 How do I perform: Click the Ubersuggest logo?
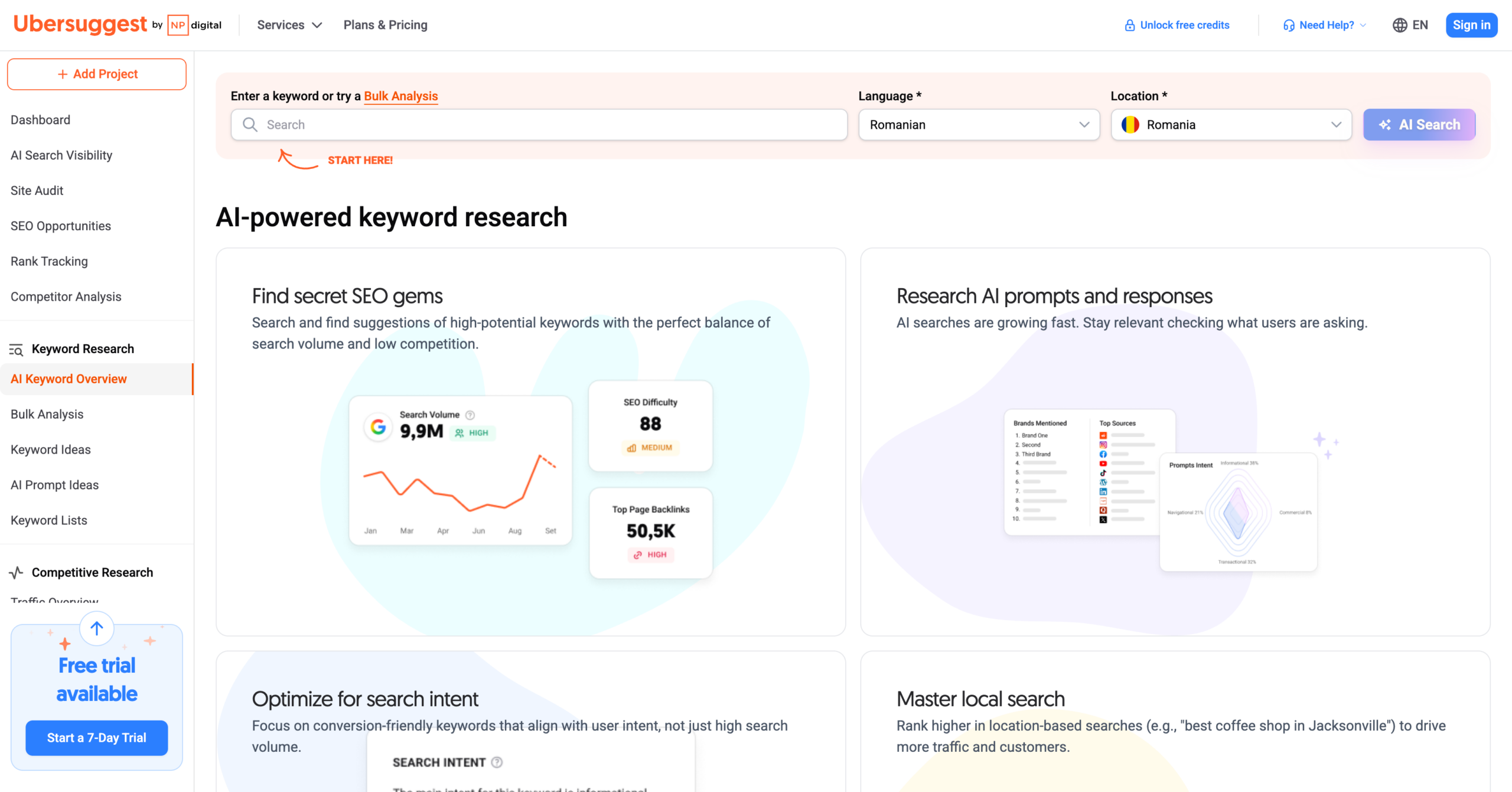(x=80, y=24)
